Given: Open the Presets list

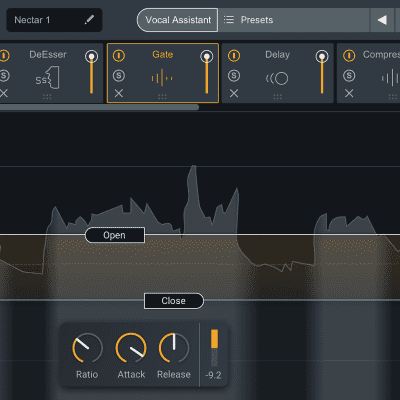Looking at the screenshot, I should pyautogui.click(x=248, y=20).
